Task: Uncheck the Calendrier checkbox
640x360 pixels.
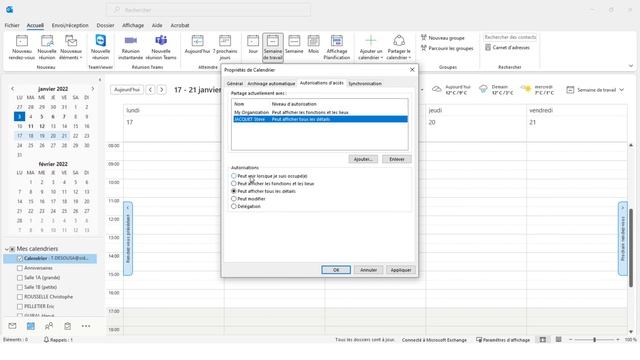Action: [x=20, y=258]
